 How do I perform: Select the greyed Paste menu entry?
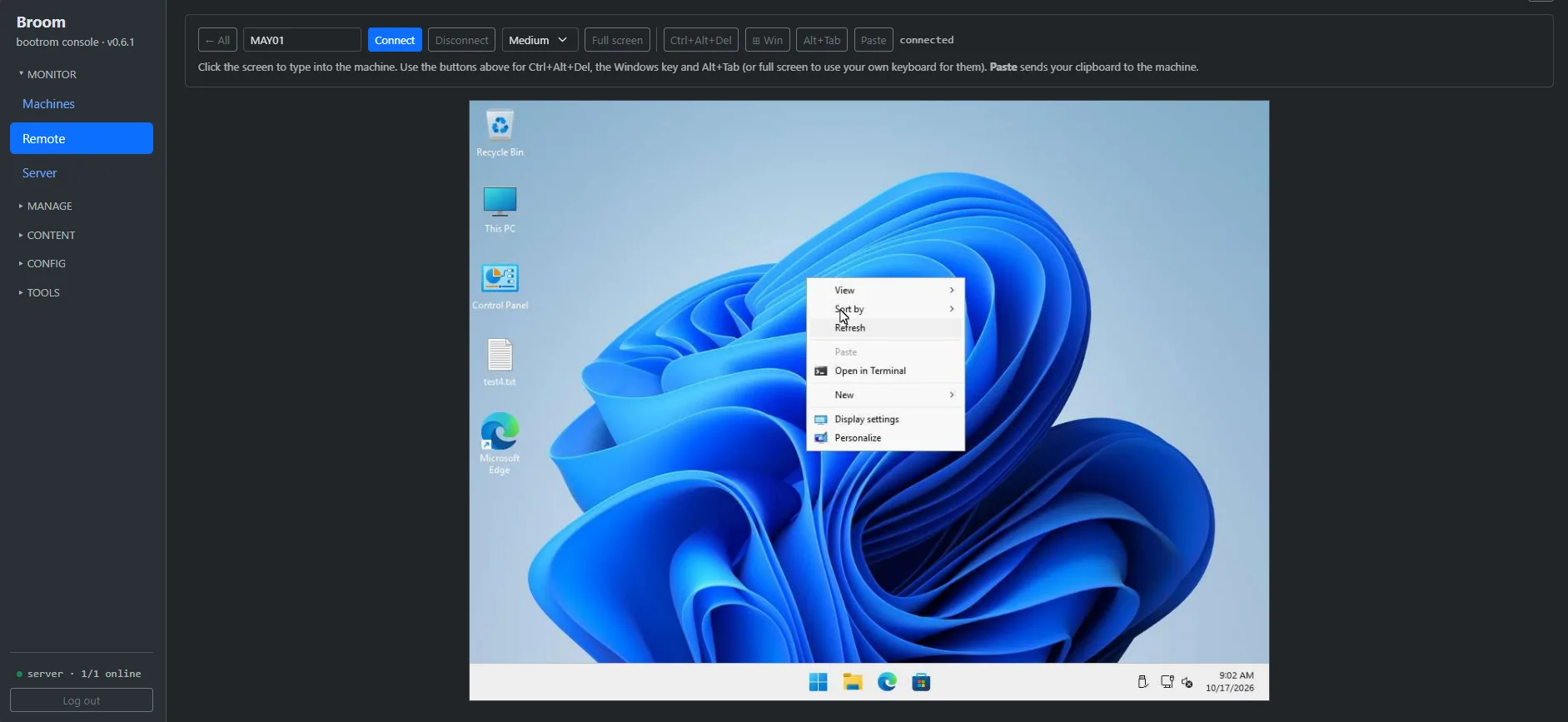click(886, 352)
